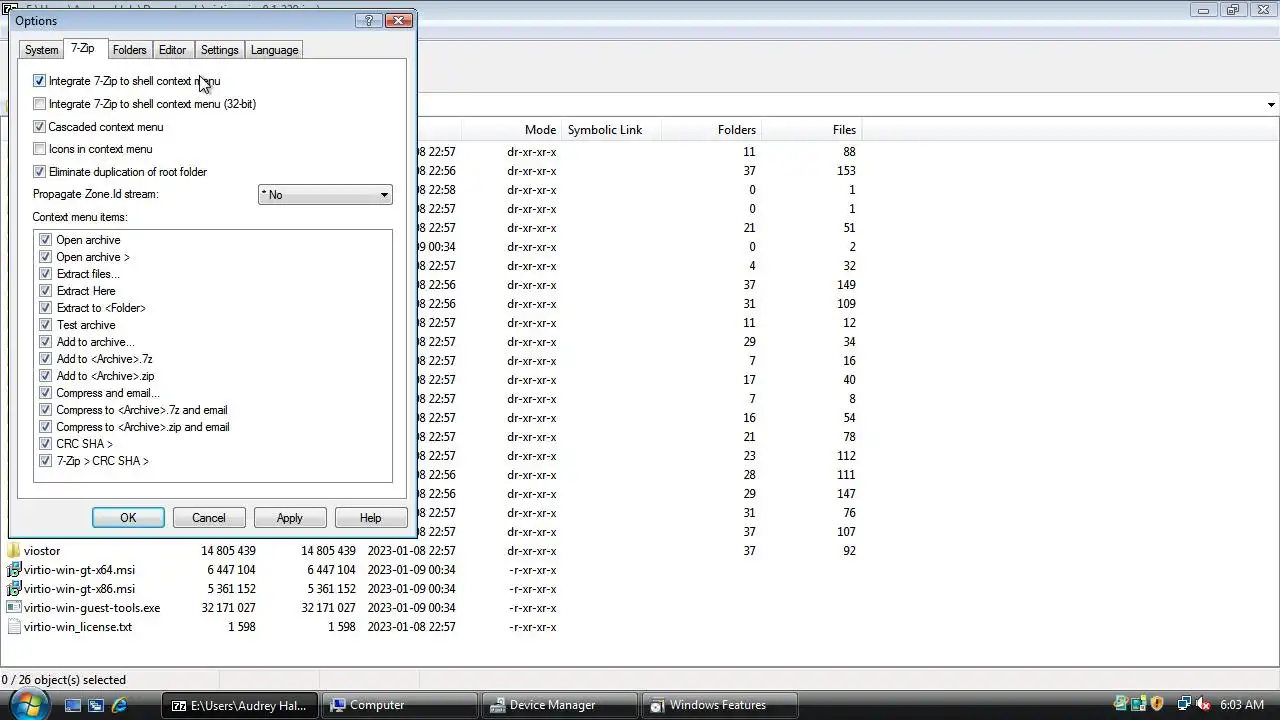The width and height of the screenshot is (1280, 720).
Task: Toggle Cascaded context menu checkbox
Action: pyautogui.click(x=39, y=127)
